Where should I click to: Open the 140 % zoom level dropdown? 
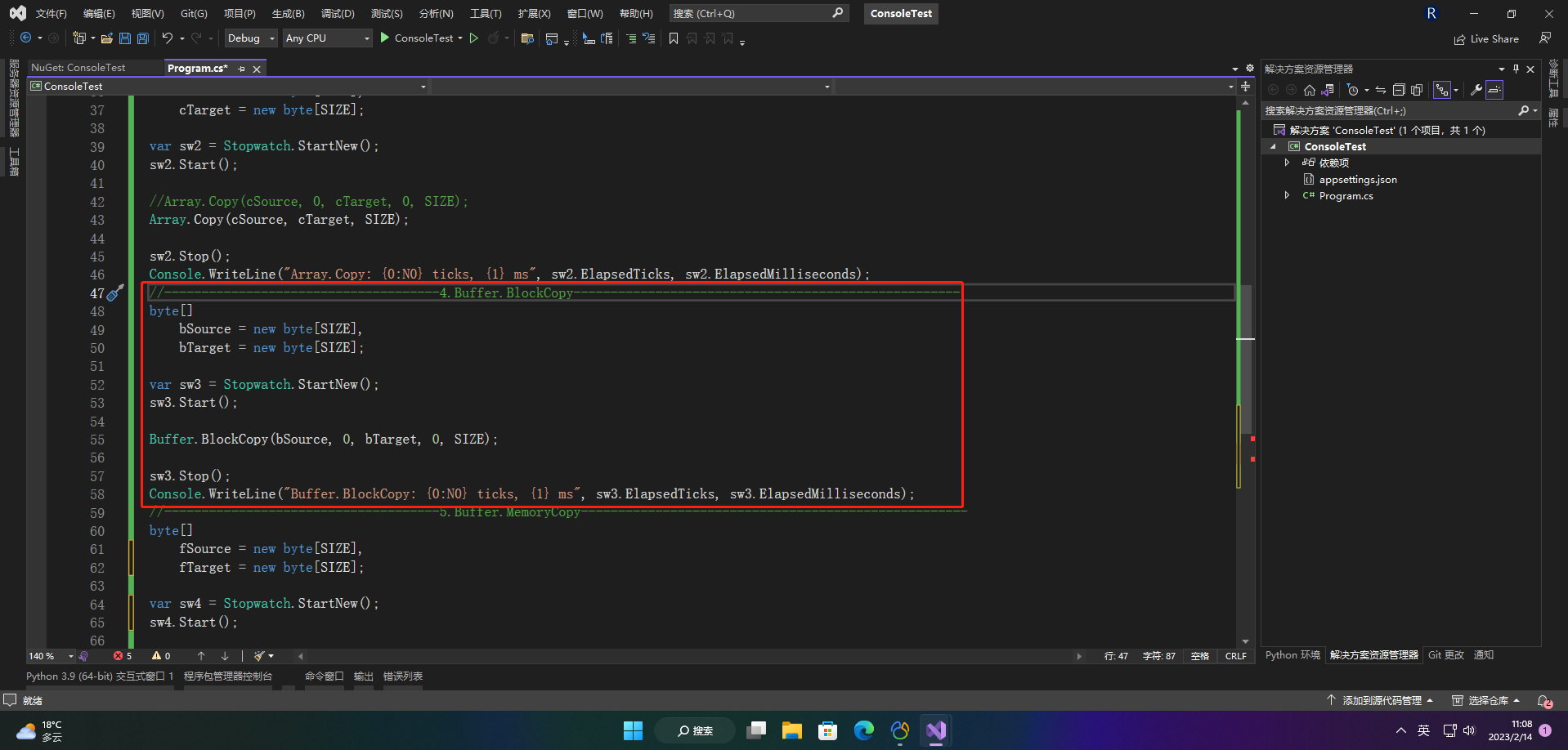(x=51, y=656)
